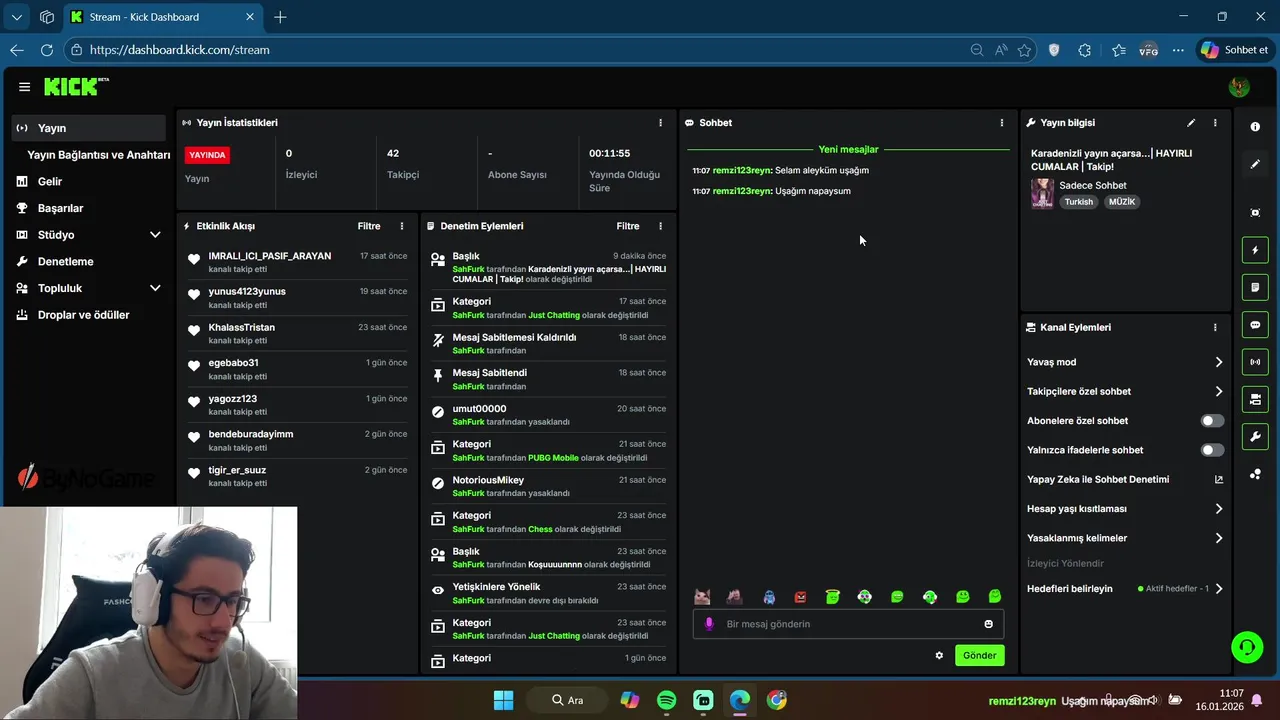Open the profile avatar in the top right
Image resolution: width=1280 pixels, height=720 pixels.
(1239, 87)
